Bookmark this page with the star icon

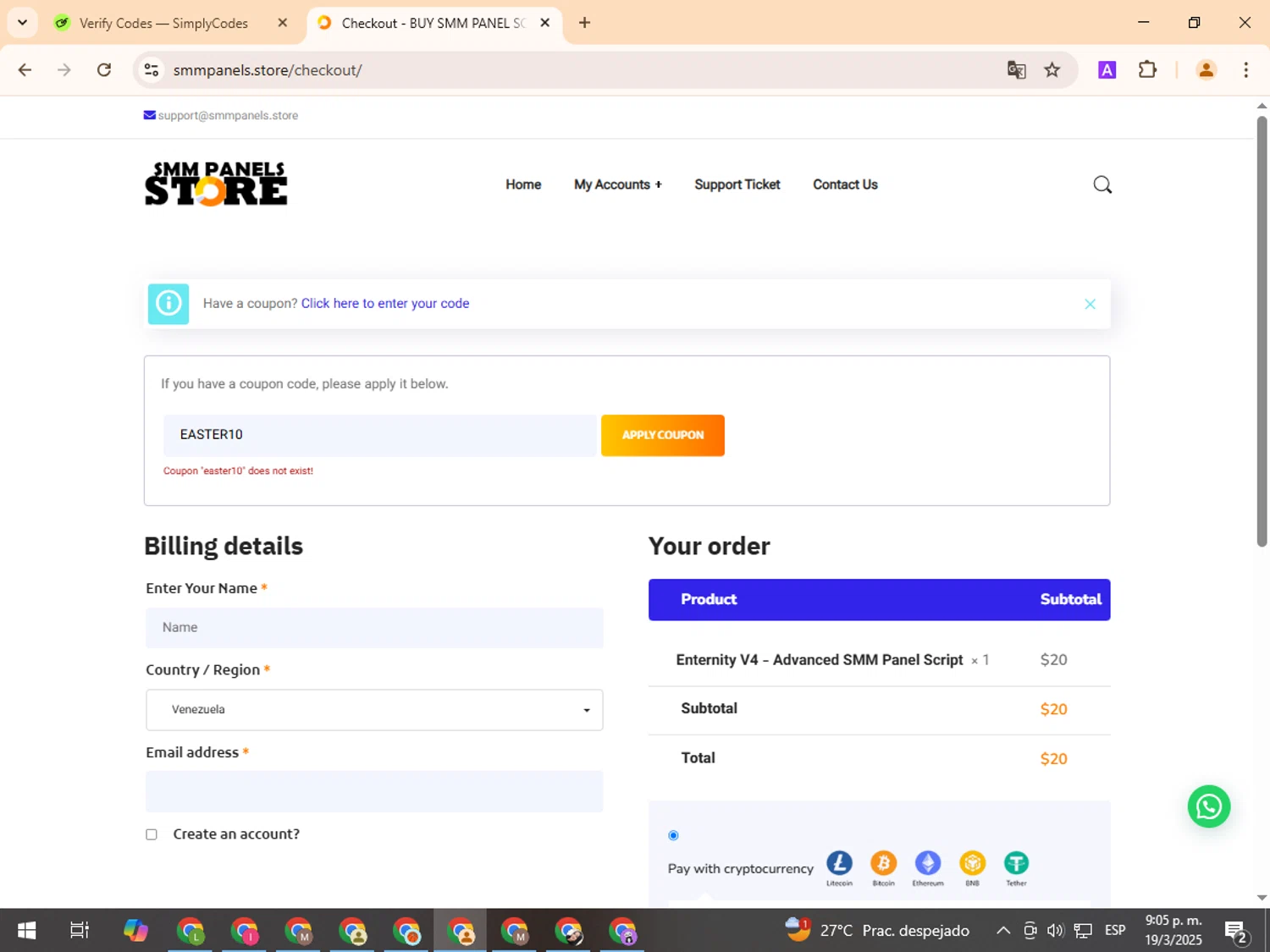click(1052, 70)
